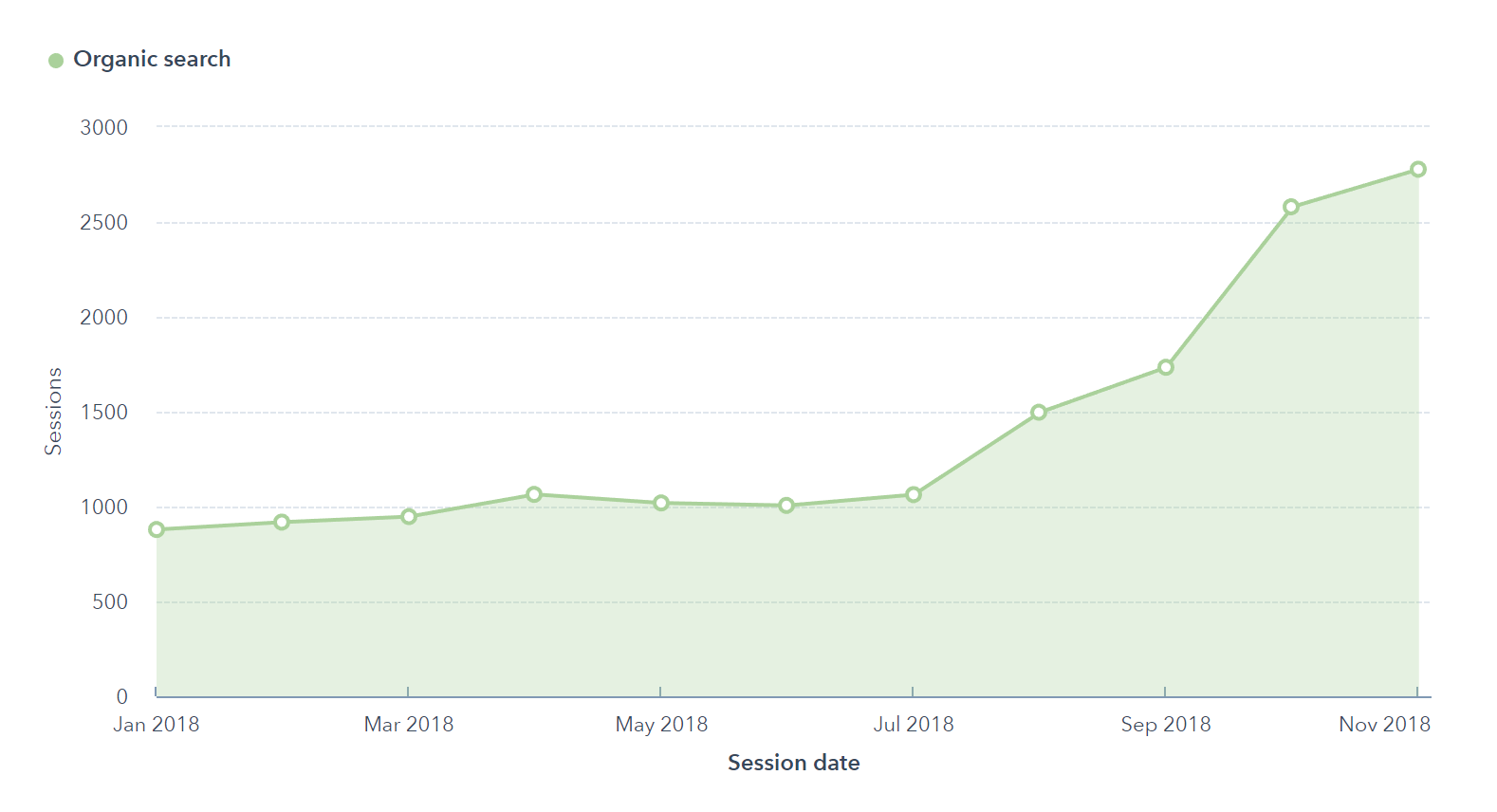Click the green Organic search legend dot
Image resolution: width=1497 pixels, height=812 pixels.
56,61
